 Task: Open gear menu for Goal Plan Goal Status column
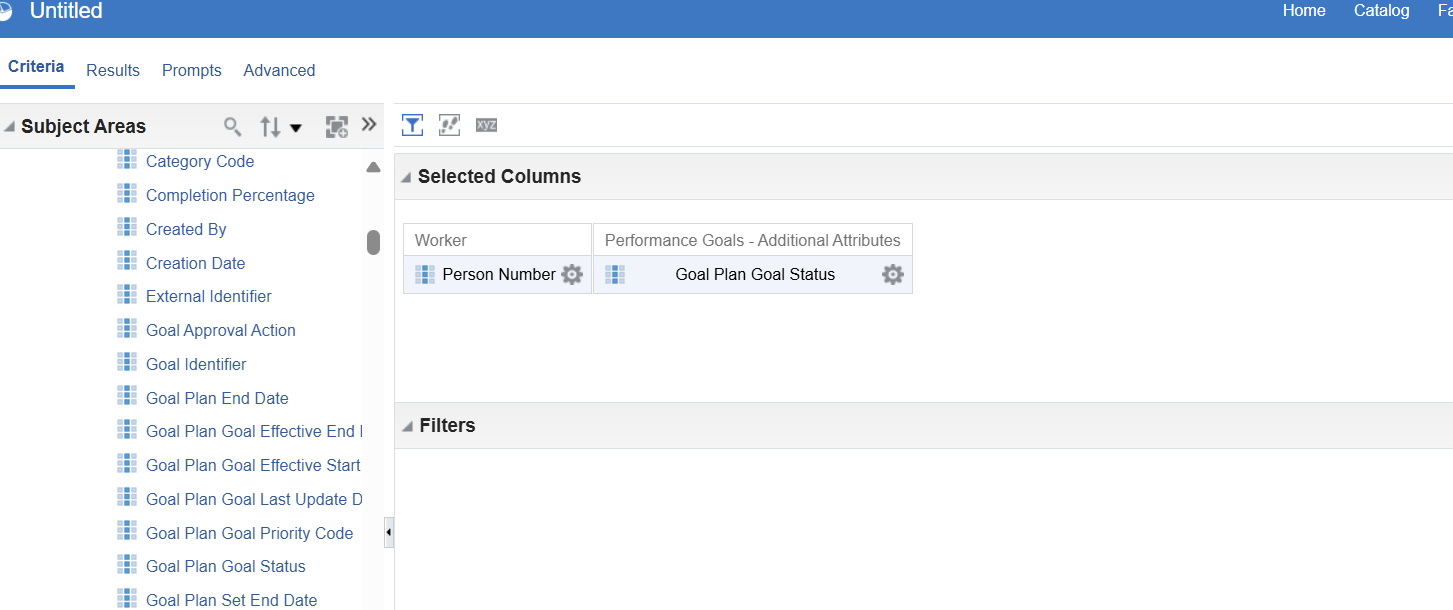pyautogui.click(x=893, y=274)
